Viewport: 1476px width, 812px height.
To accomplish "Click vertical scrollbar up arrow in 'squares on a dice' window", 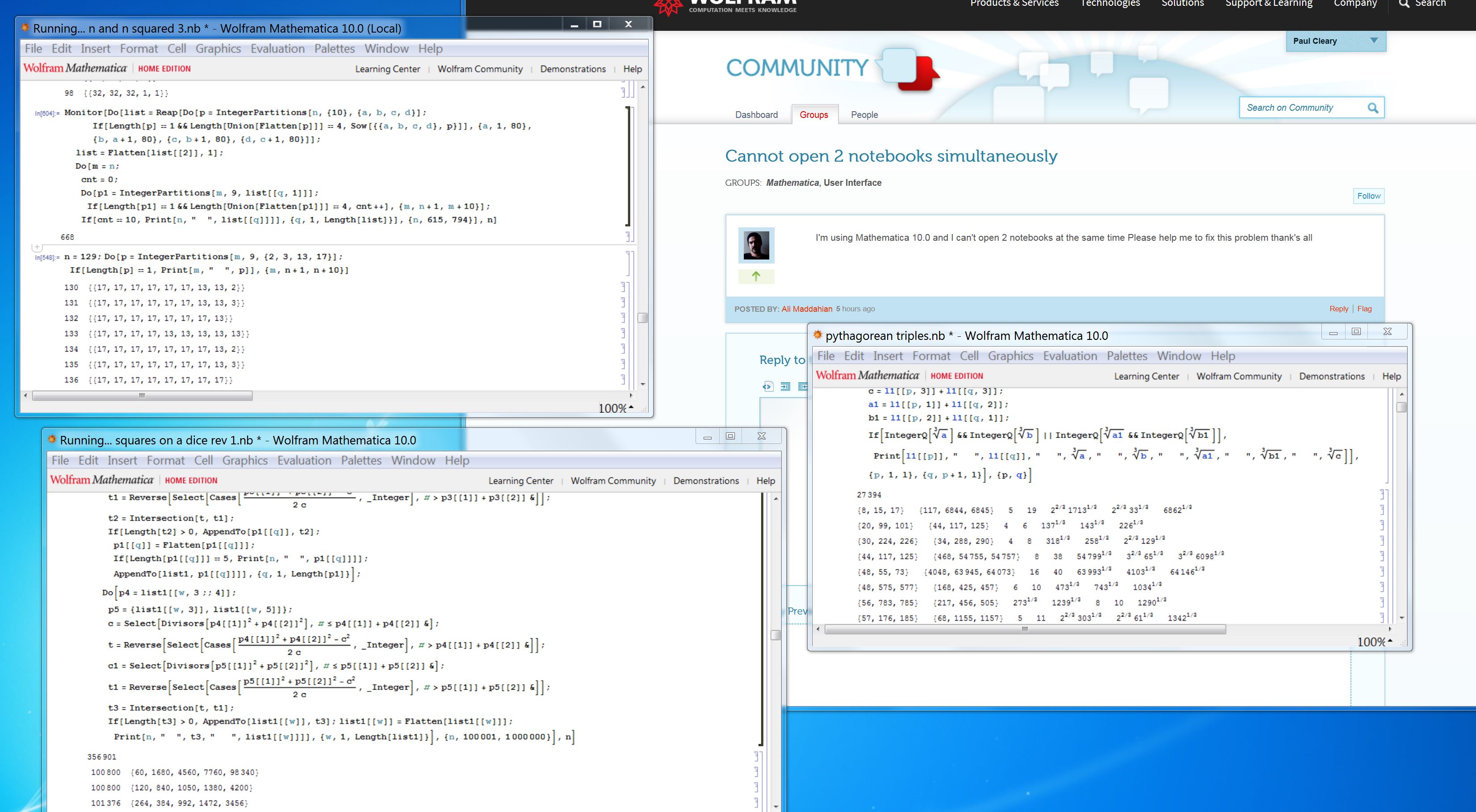I will pyautogui.click(x=776, y=499).
